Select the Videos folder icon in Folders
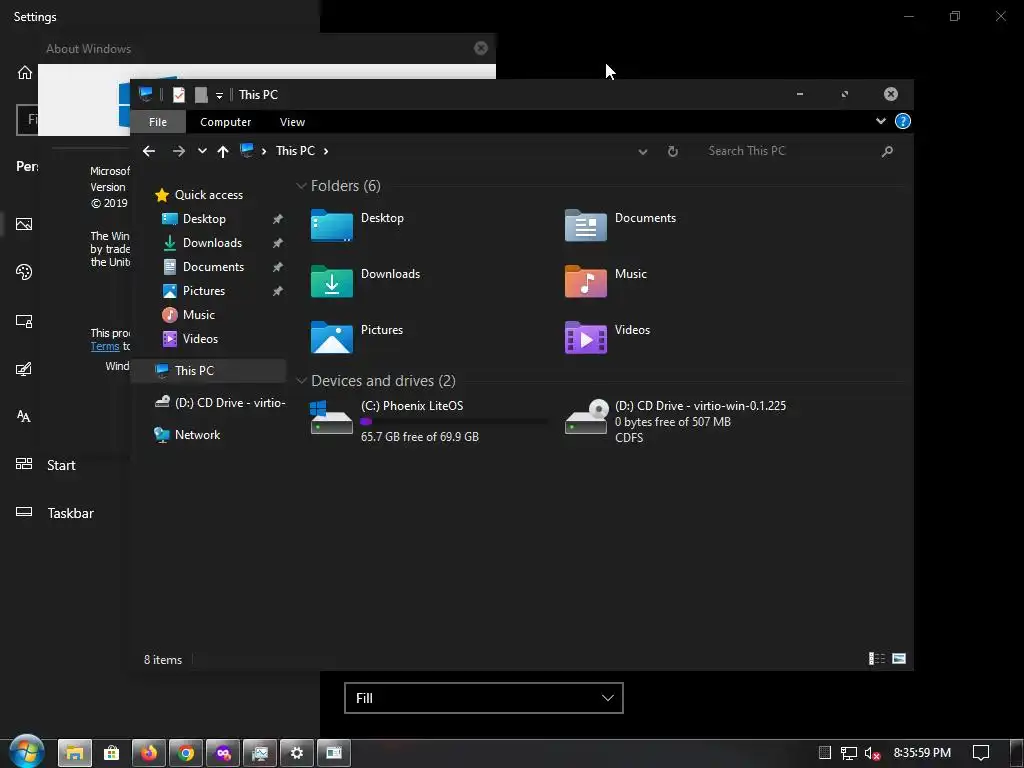This screenshot has height=768, width=1024. click(586, 337)
